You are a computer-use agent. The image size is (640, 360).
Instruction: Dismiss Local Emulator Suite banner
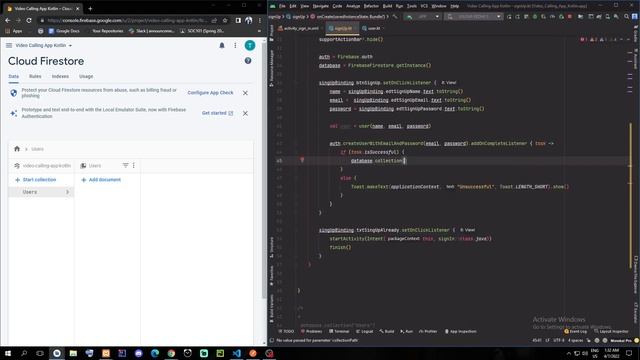245,113
